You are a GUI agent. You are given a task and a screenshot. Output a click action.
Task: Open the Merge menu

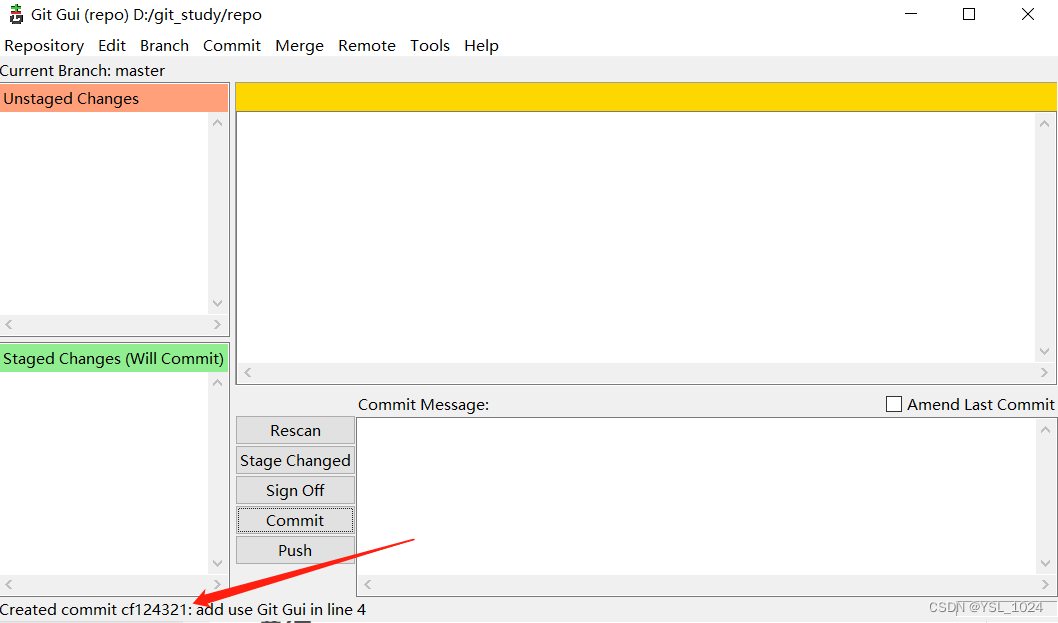299,46
